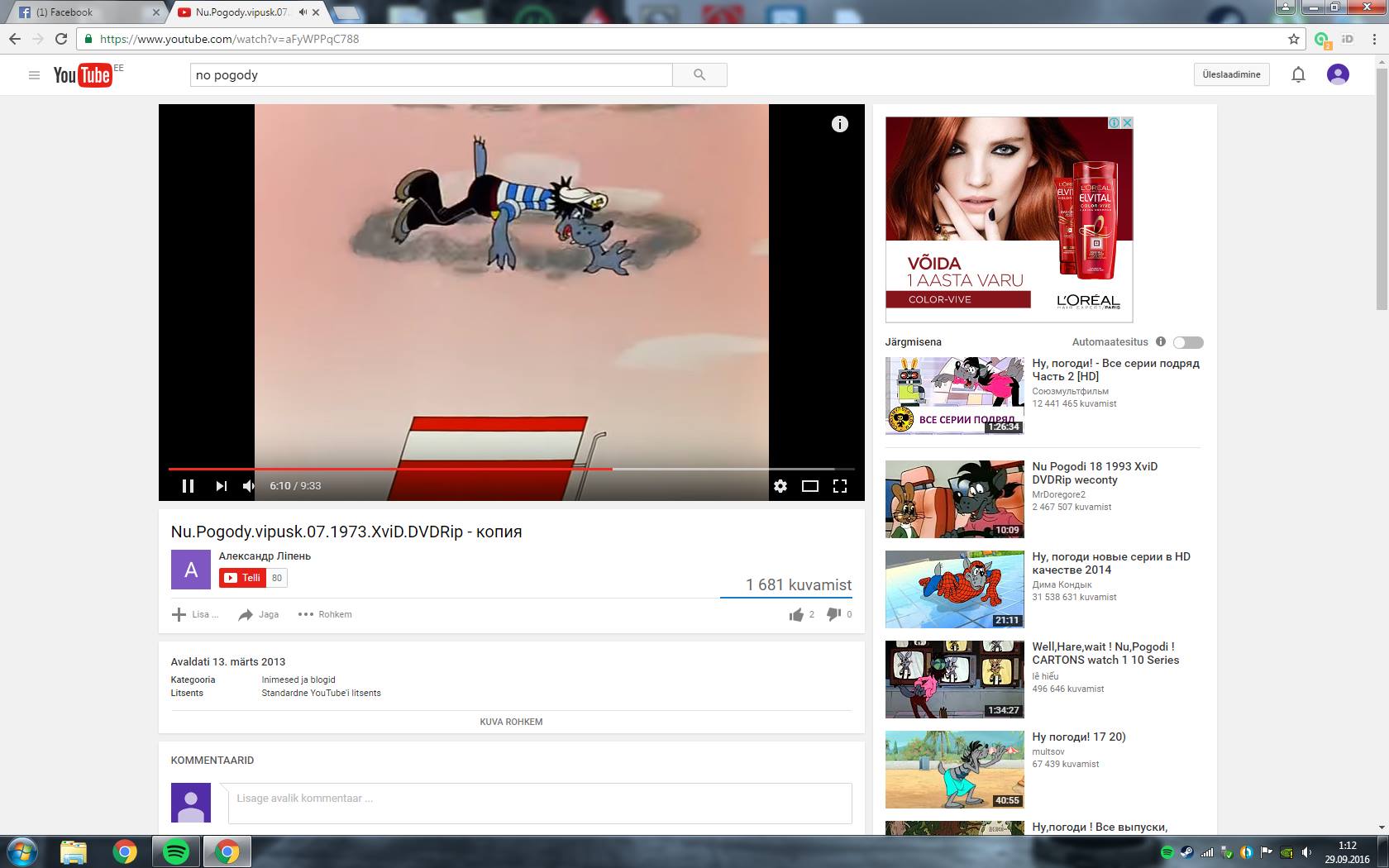The width and height of the screenshot is (1389, 868).
Task: Share the video with Jaga
Action: [x=259, y=614]
